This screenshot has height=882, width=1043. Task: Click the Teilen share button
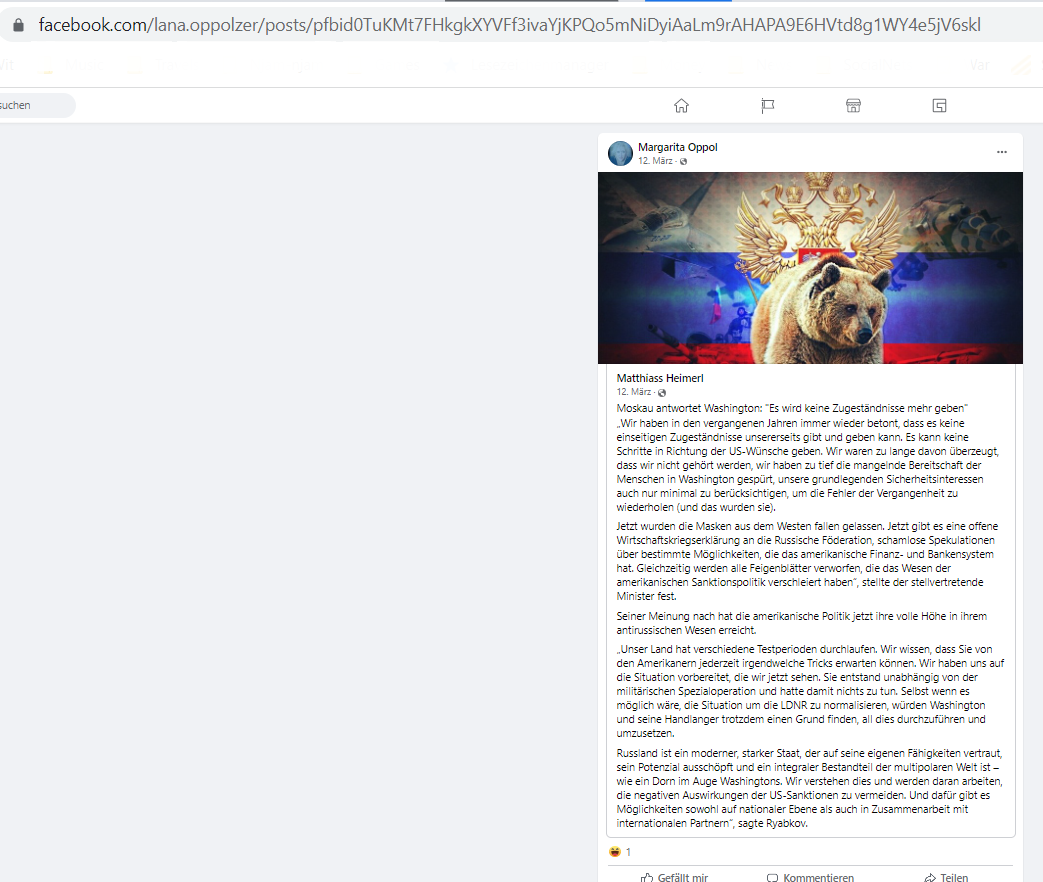point(947,877)
